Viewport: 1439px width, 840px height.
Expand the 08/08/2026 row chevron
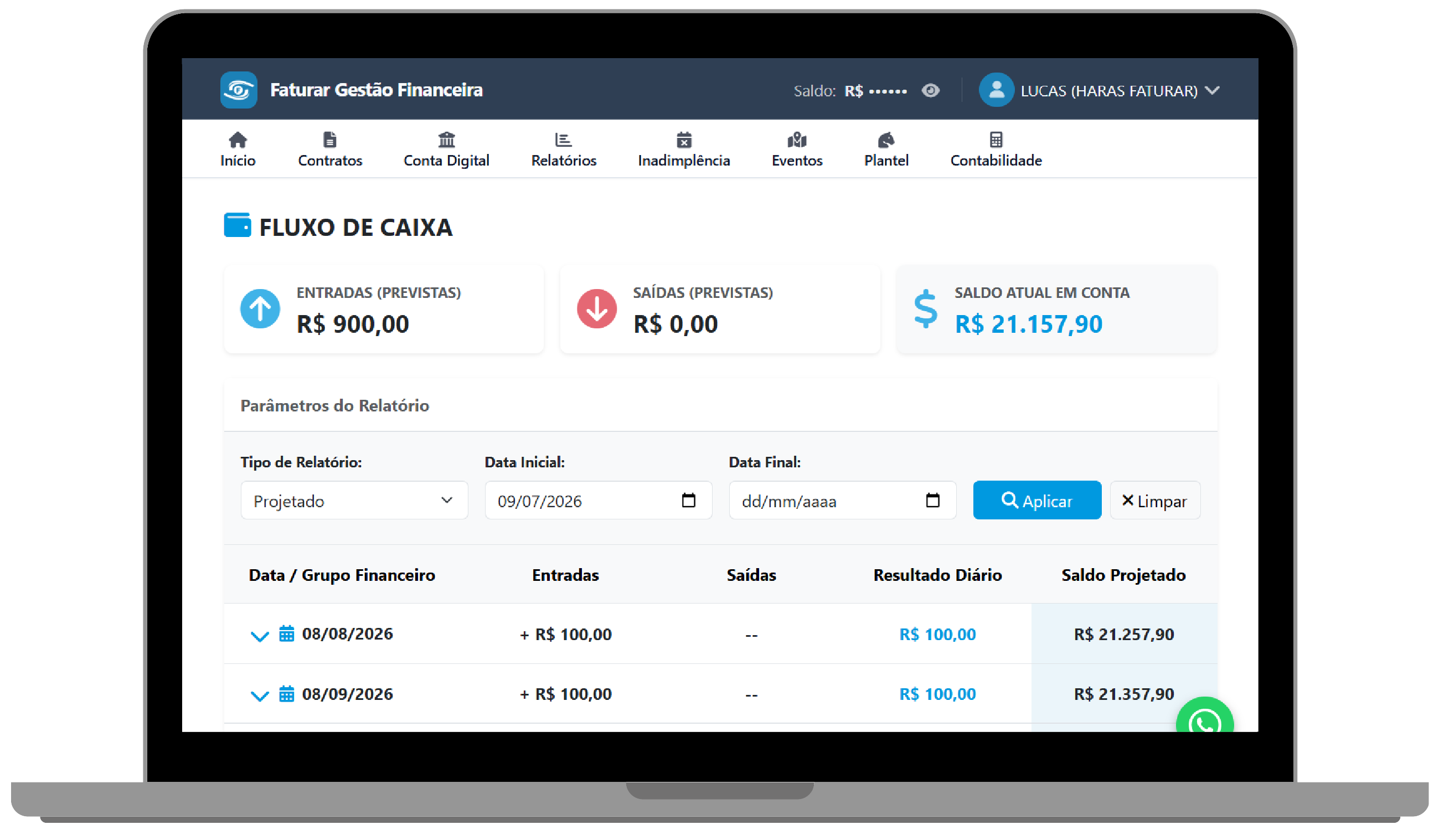point(260,636)
